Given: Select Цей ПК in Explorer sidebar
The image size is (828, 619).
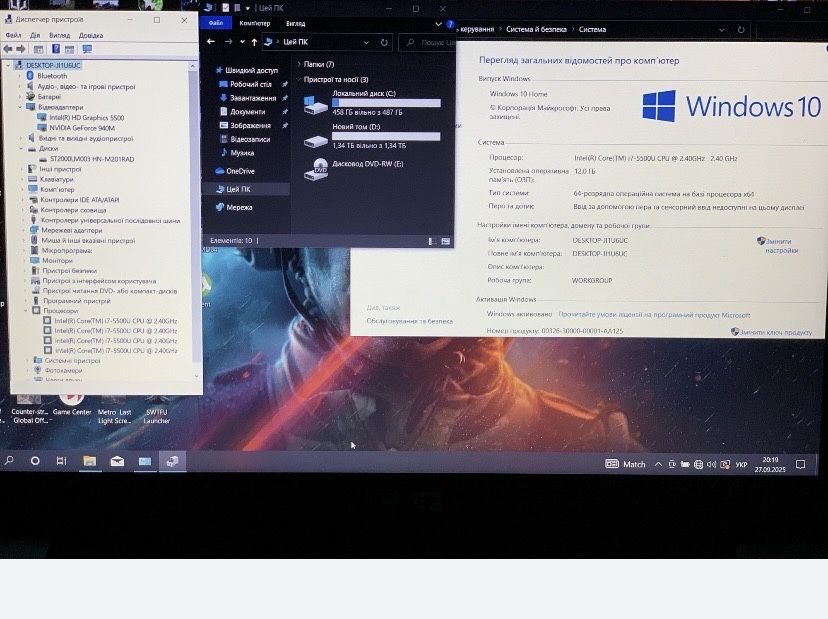Looking at the screenshot, I should point(238,189).
